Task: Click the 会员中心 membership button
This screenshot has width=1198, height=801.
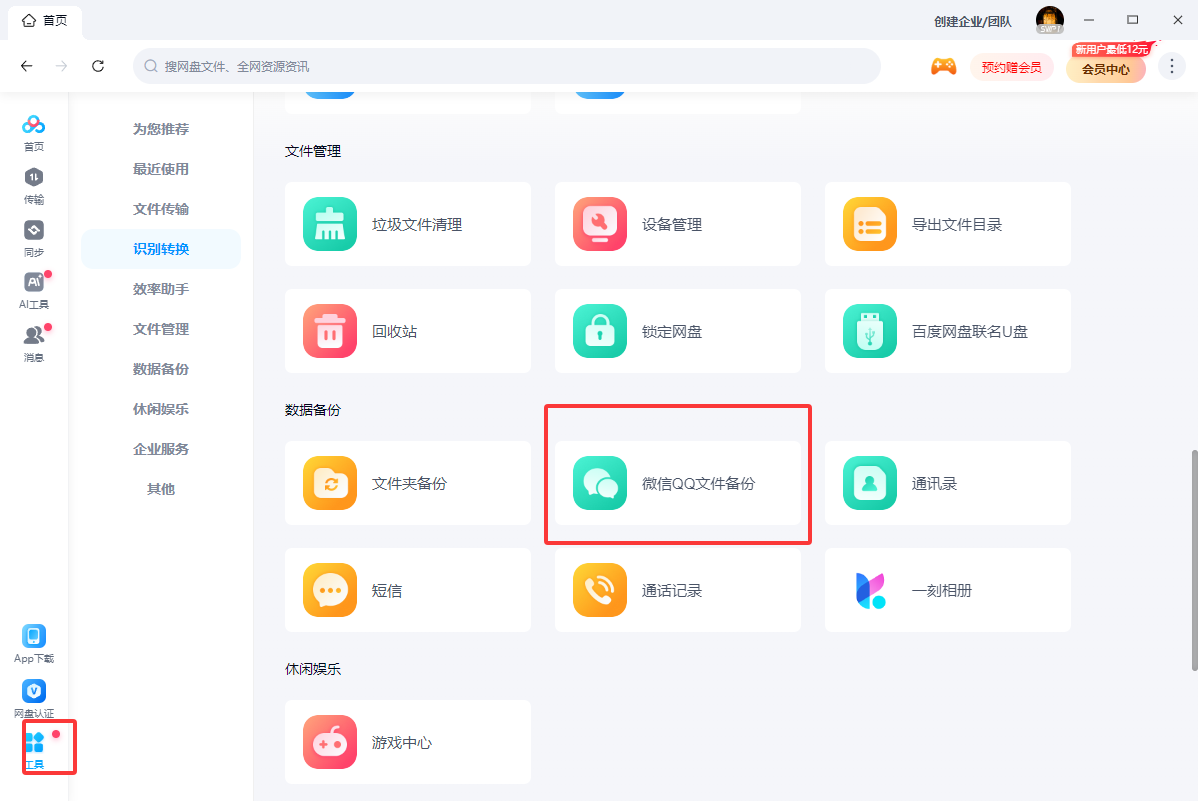Action: (x=1105, y=69)
